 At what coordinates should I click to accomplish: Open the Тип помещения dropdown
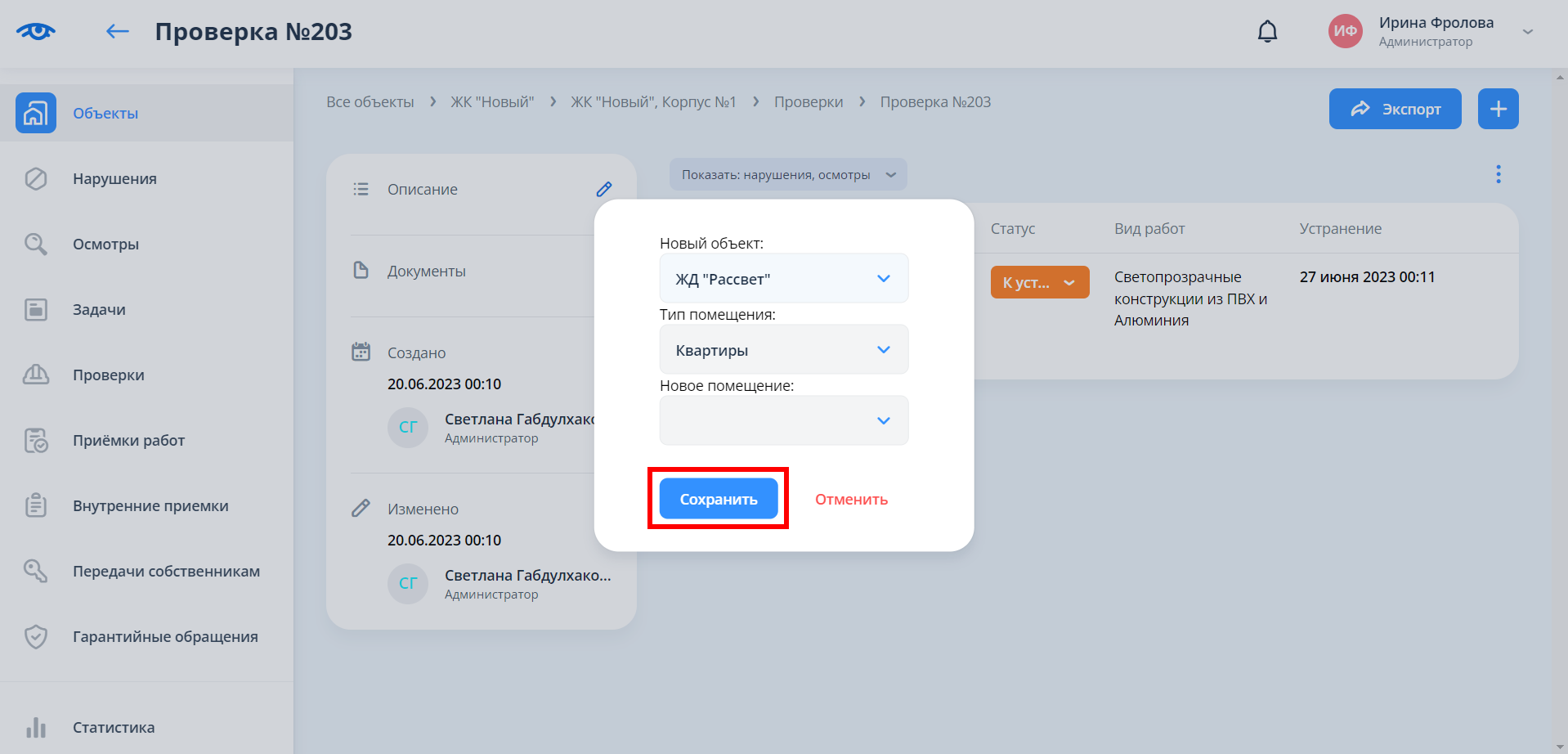click(x=783, y=350)
